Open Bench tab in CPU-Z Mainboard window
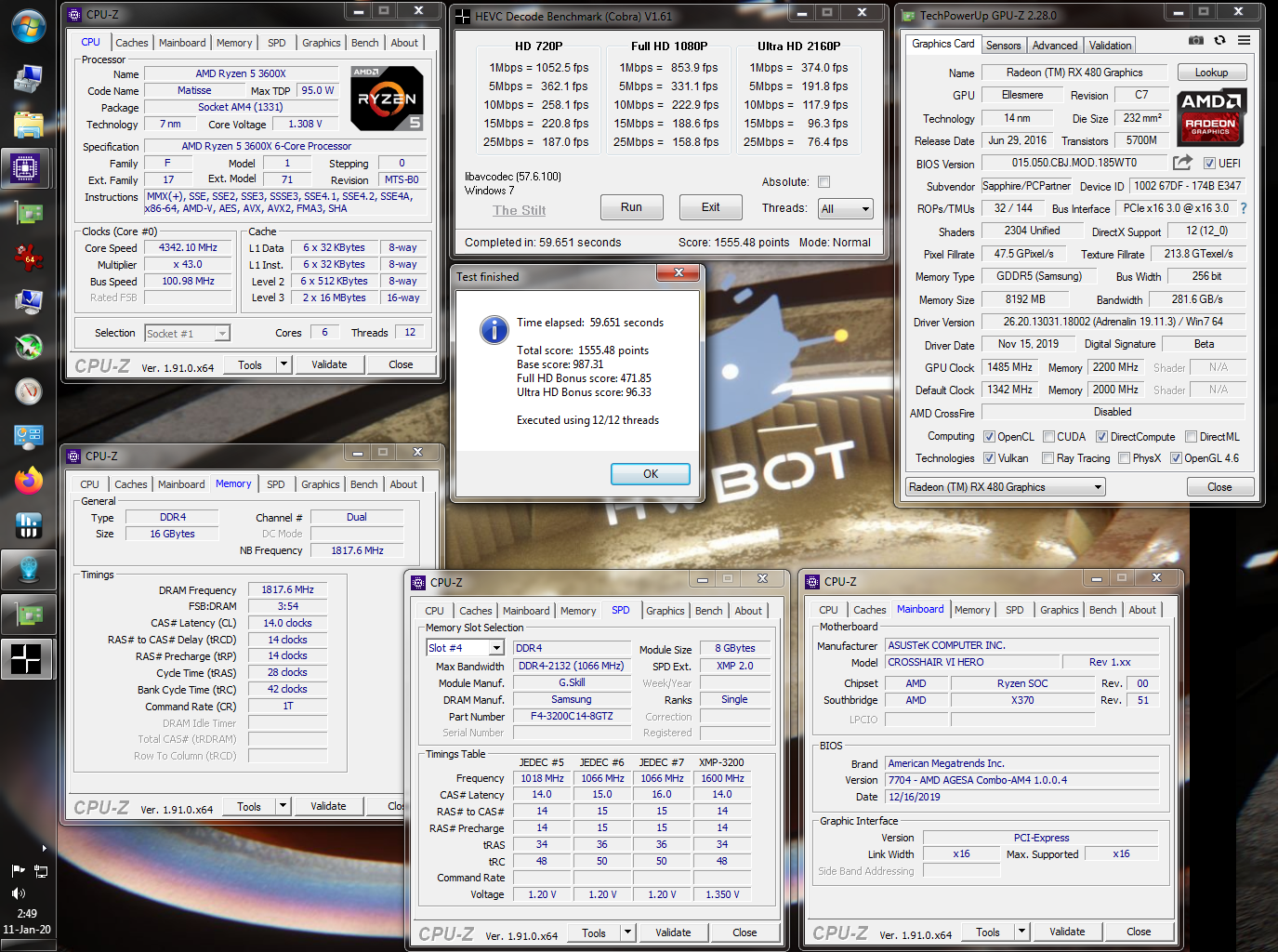Viewport: 1278px width, 952px height. tap(1103, 610)
